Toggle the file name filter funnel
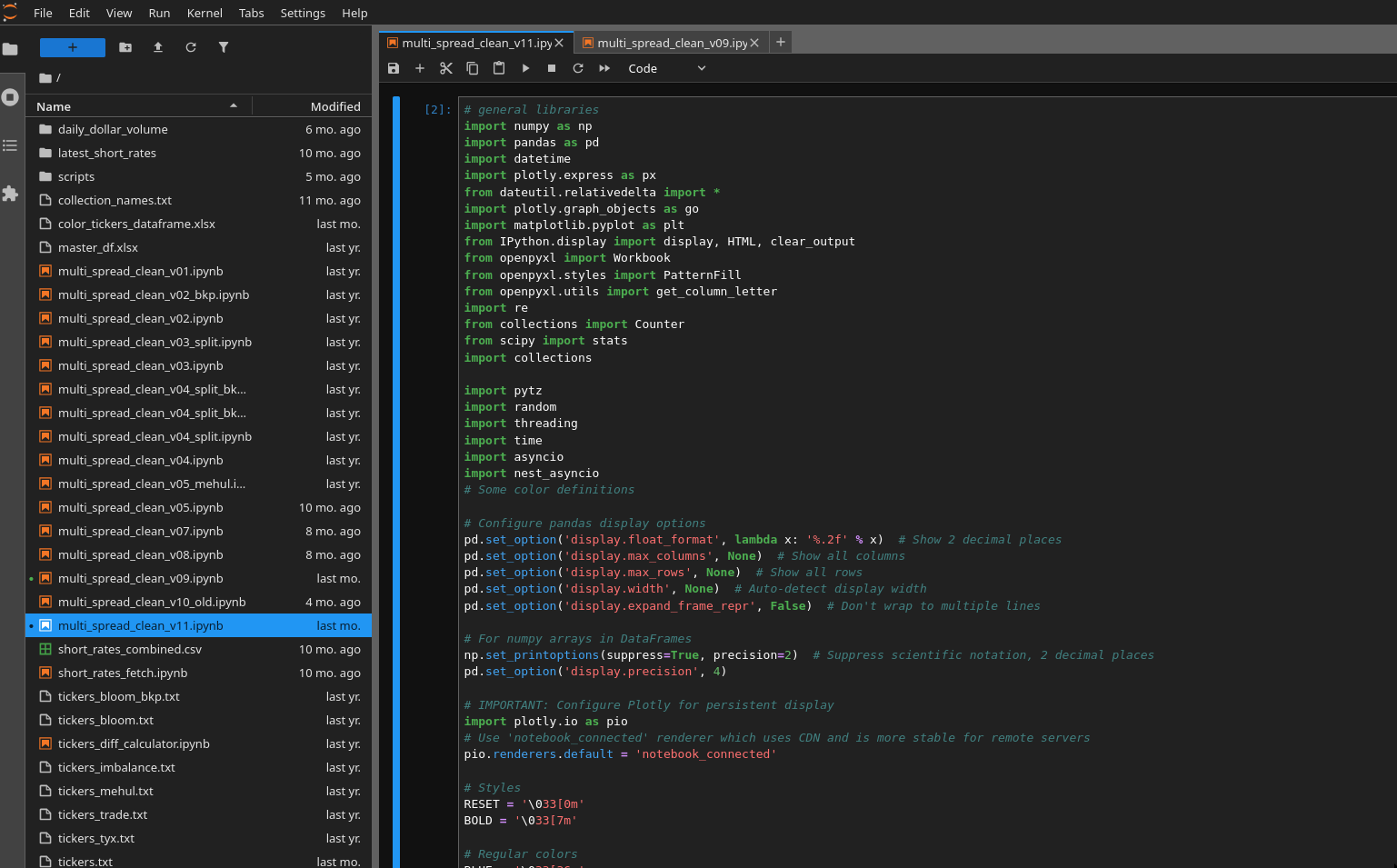 point(224,47)
